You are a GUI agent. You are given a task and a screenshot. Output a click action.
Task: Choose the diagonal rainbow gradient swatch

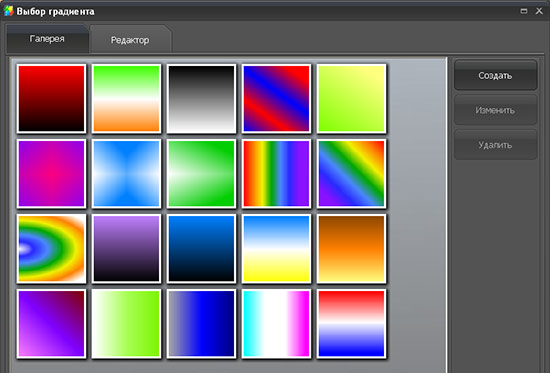coord(351,173)
